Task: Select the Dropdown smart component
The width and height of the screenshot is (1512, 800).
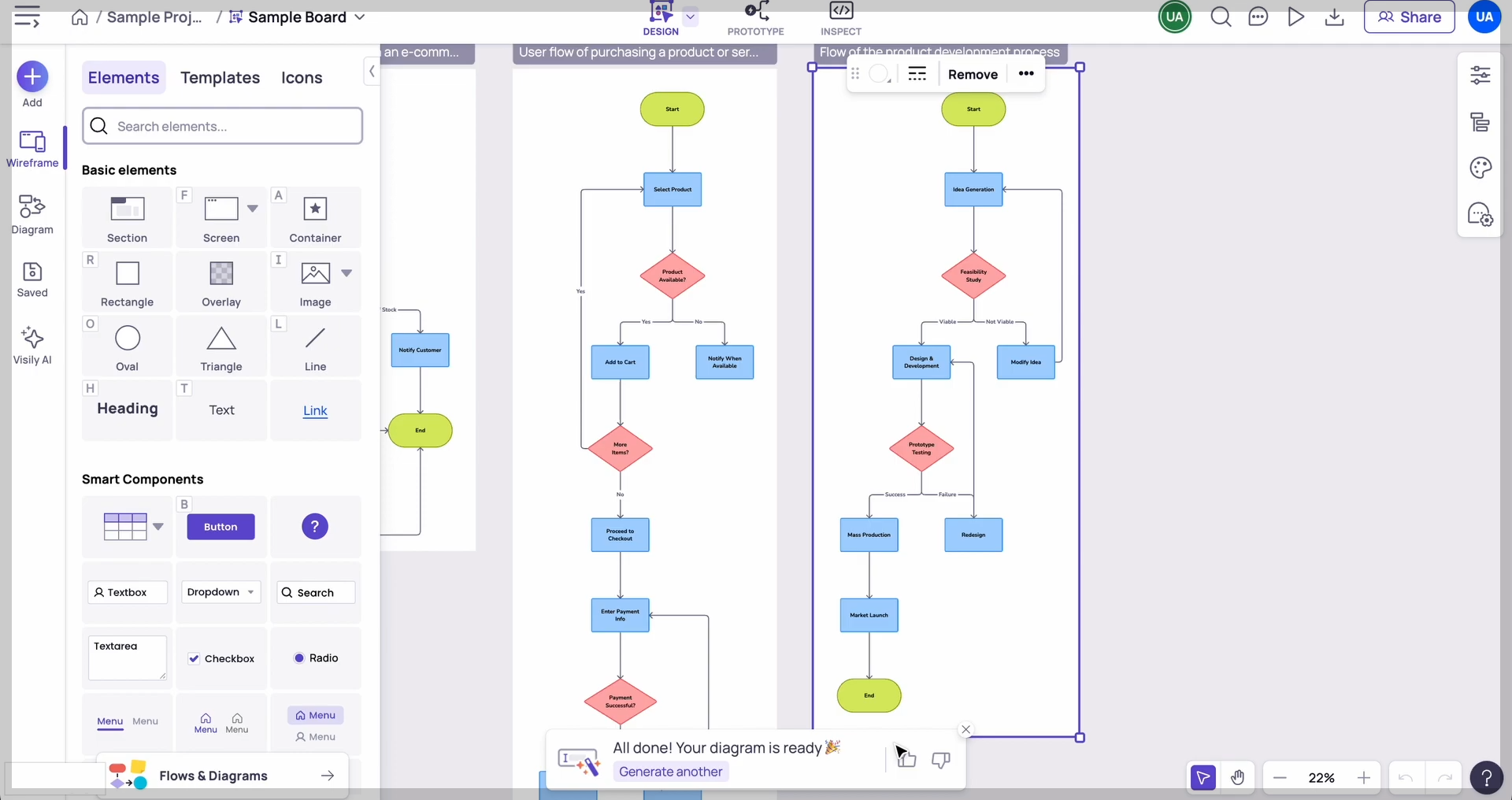Action: [x=221, y=592]
